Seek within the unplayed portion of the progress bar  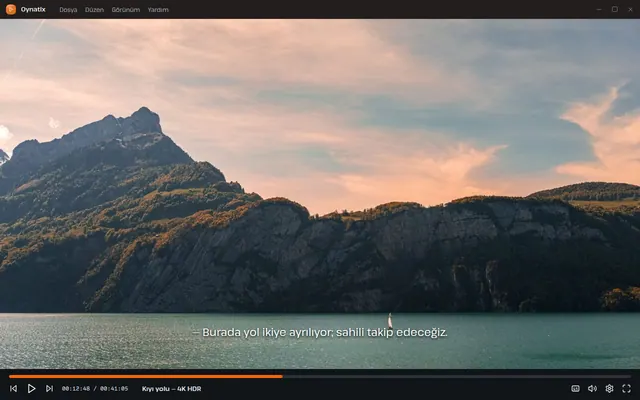click(x=457, y=376)
